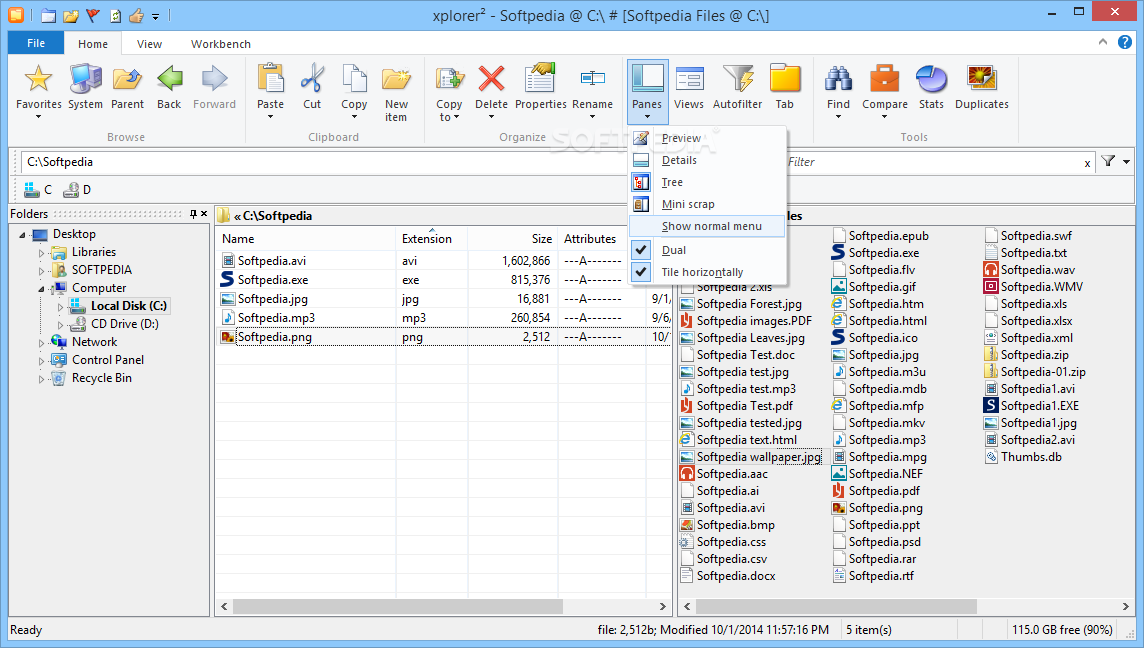Screen dimensions: 1144x648
Task: Expand the Control Panel tree node
Action: click(x=42, y=360)
